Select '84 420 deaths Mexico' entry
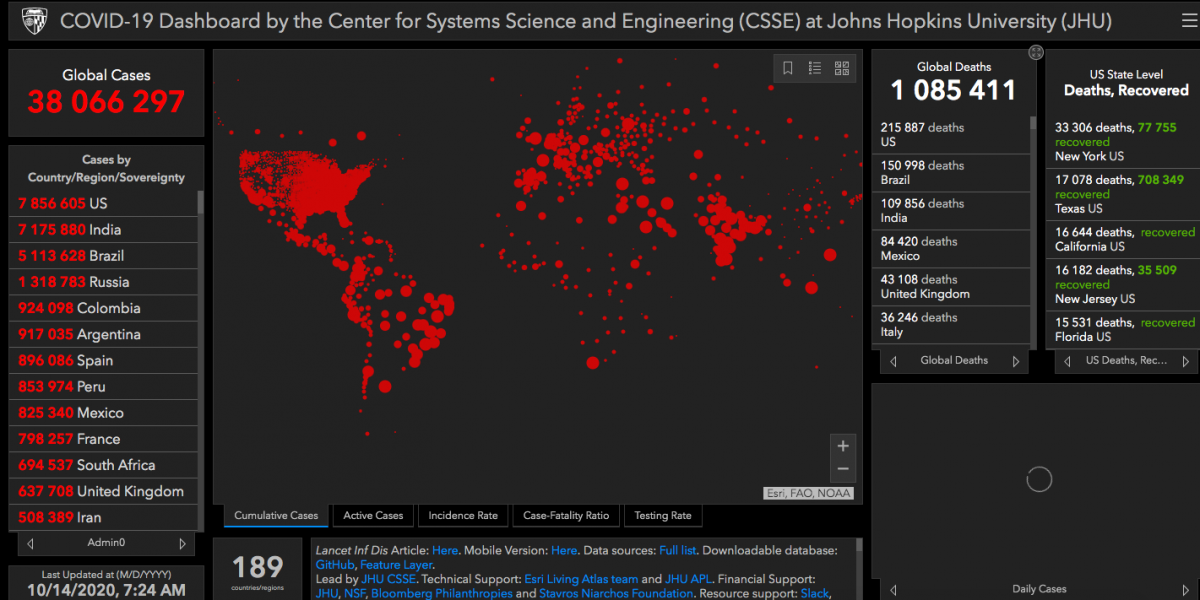The height and width of the screenshot is (600, 1200). (952, 249)
